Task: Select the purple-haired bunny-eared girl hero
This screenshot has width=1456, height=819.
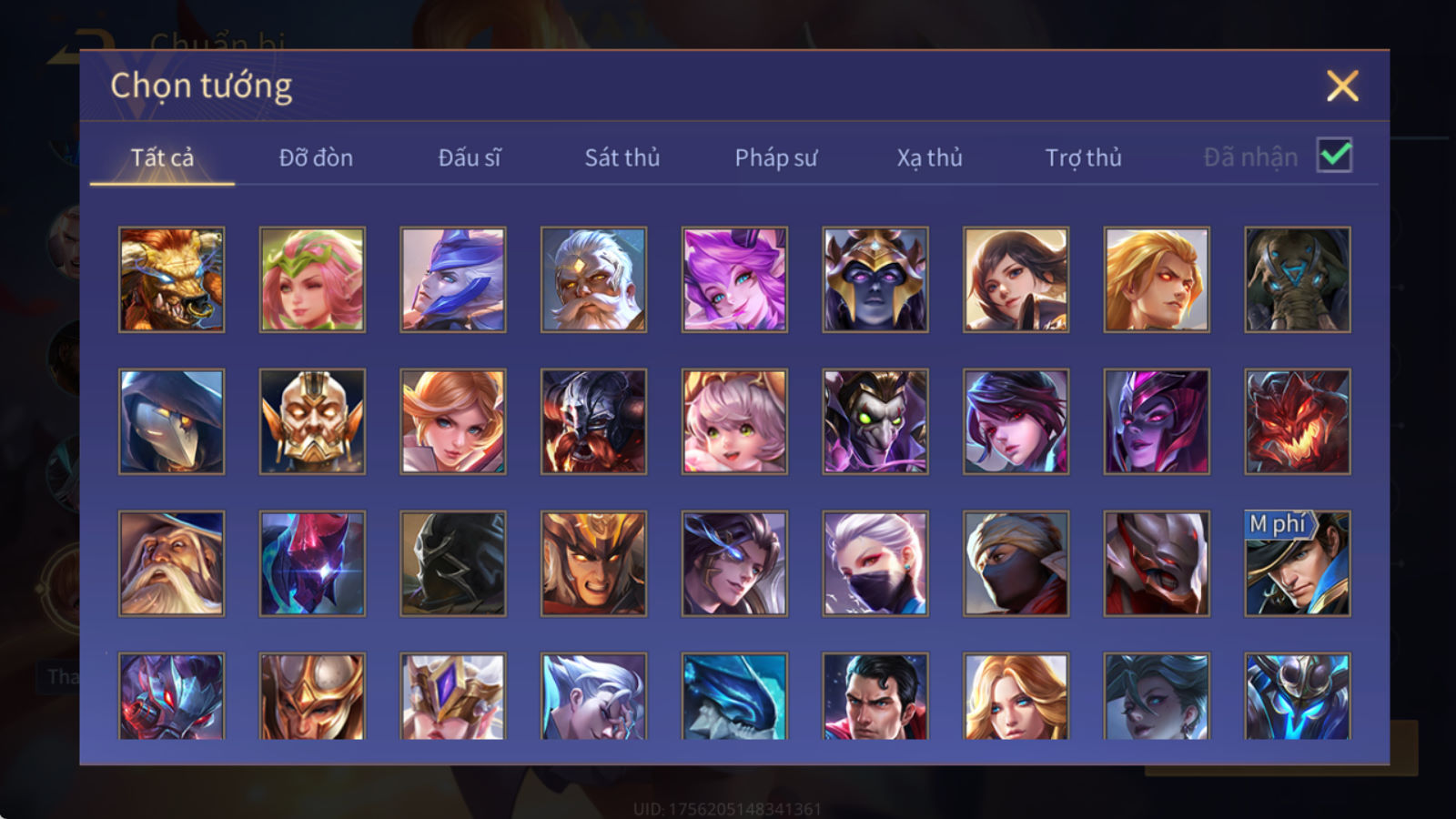Action: click(734, 279)
